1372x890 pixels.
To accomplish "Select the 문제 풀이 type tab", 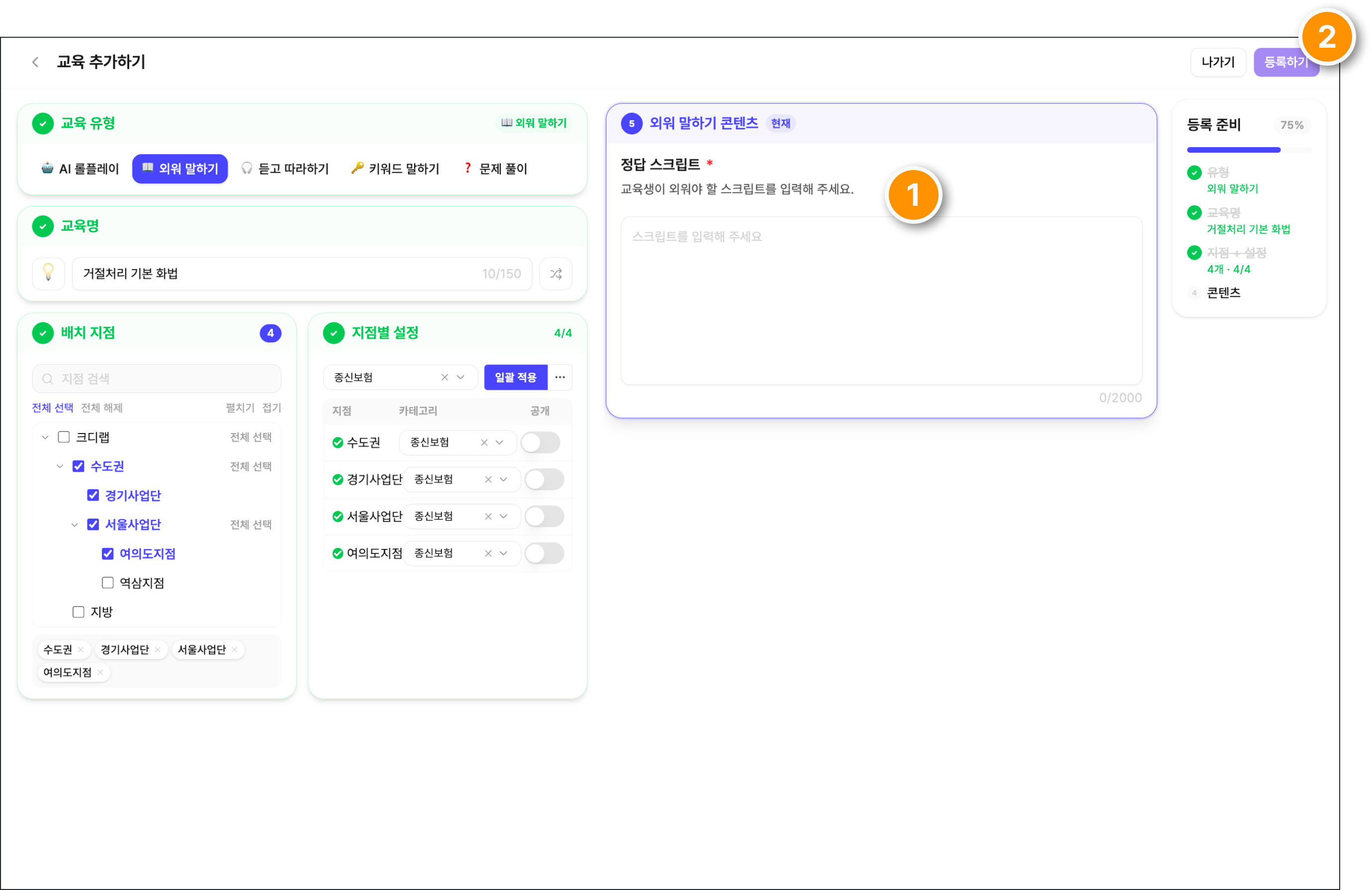I will (x=496, y=169).
